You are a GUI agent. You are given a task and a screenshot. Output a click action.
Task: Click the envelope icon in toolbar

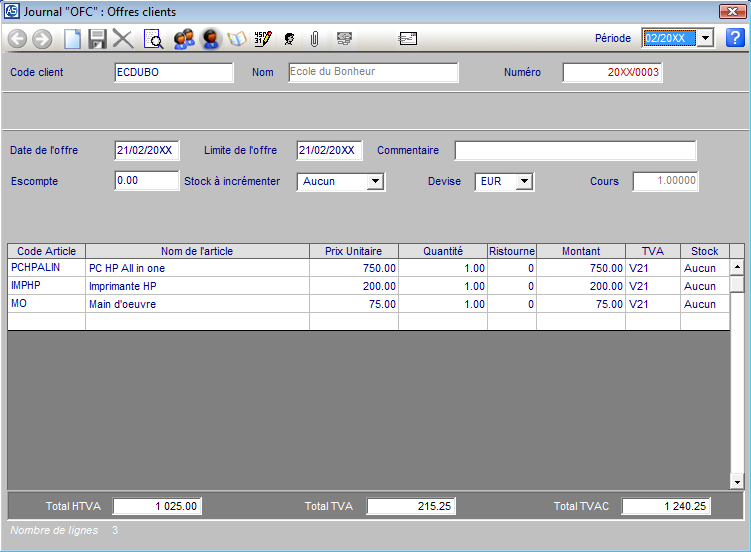[407, 39]
